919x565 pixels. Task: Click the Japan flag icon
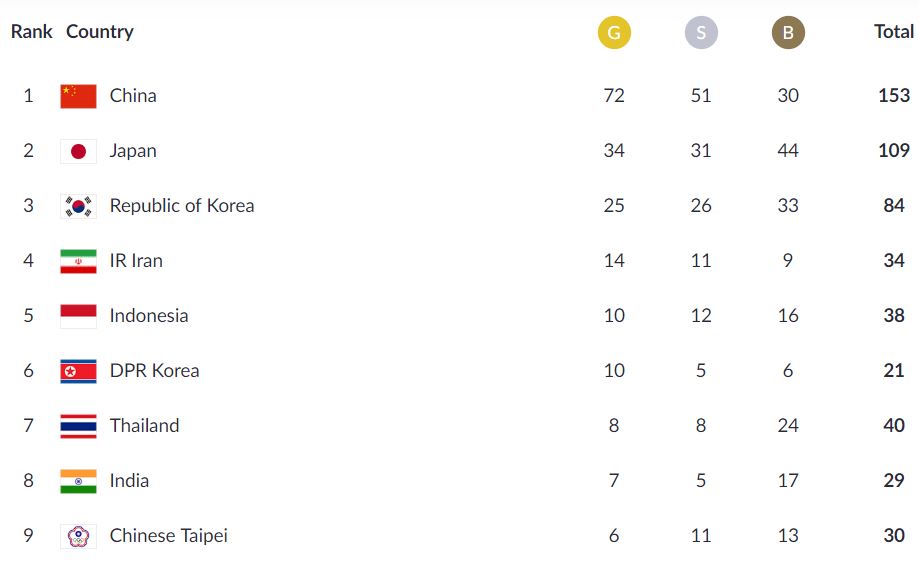click(79, 151)
